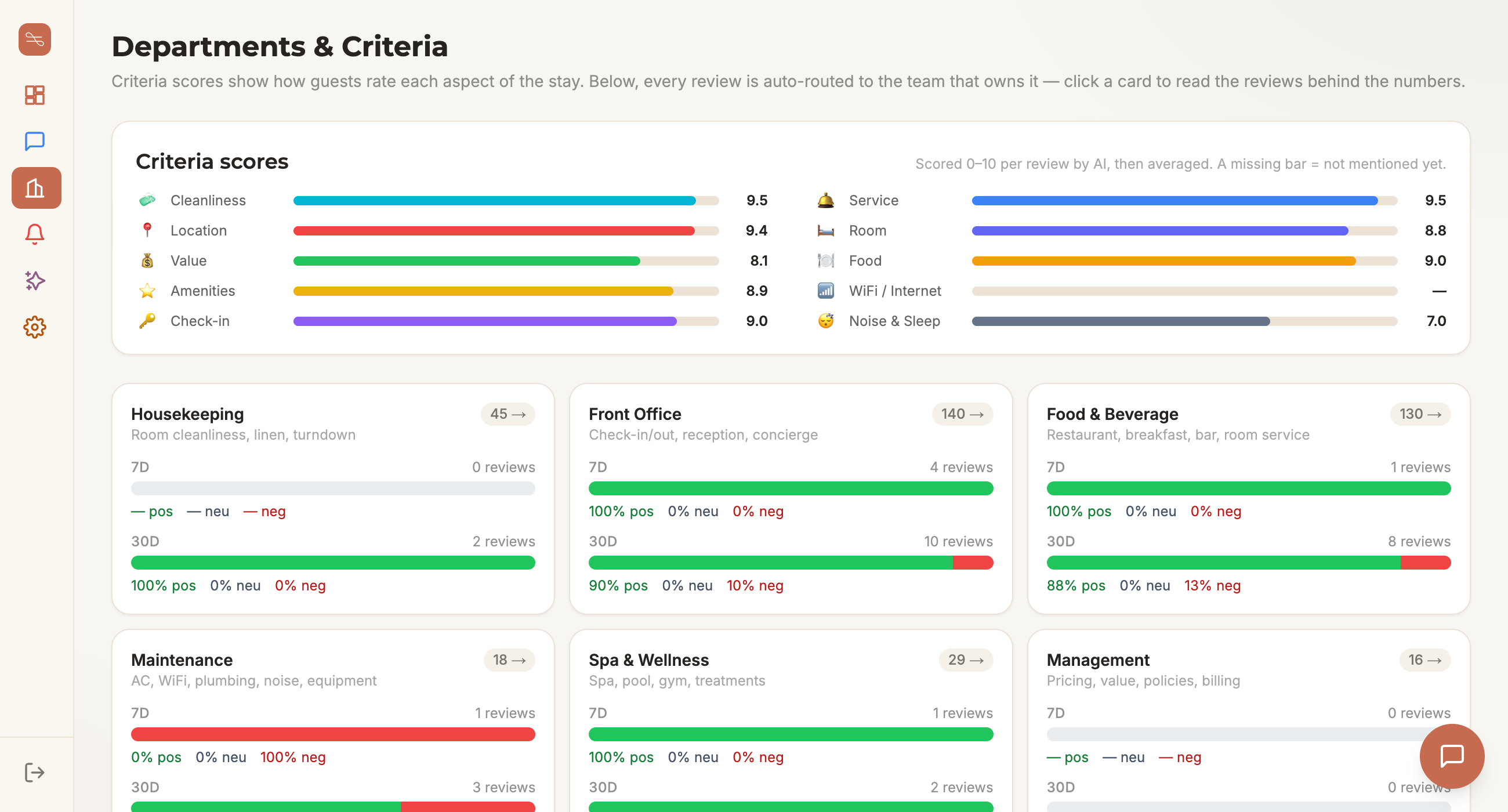Click the Spa & Wellness card title
This screenshot has width=1508, height=812.
(x=648, y=660)
